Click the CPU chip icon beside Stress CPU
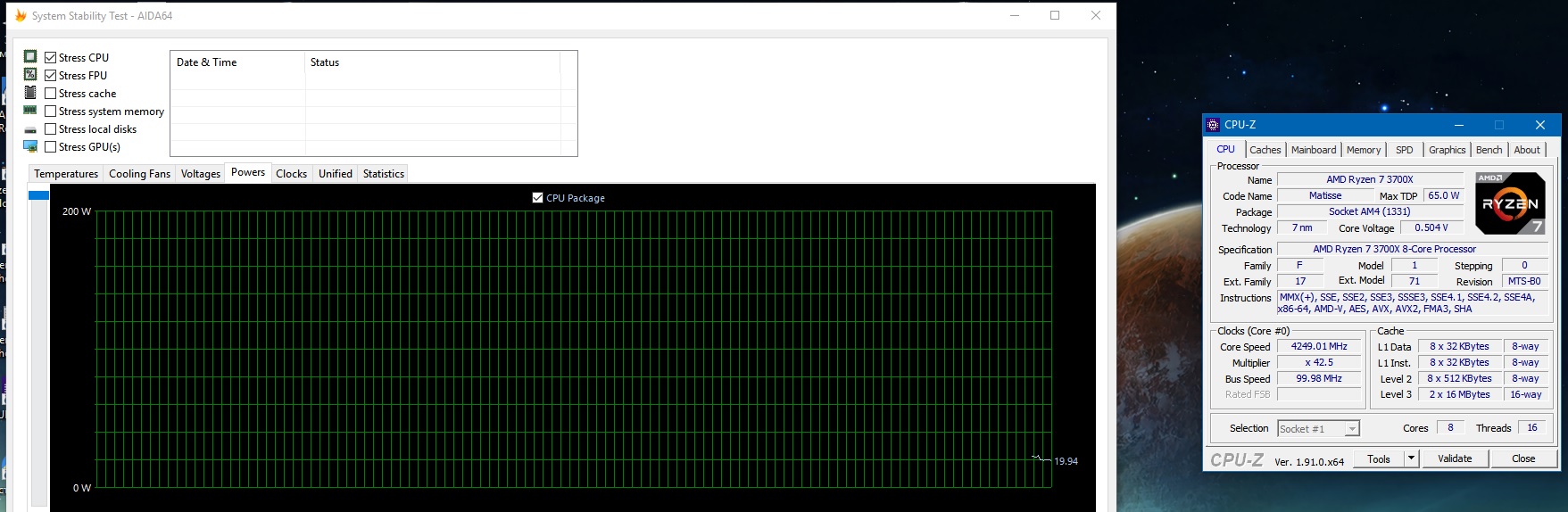1568x512 pixels. (30, 56)
